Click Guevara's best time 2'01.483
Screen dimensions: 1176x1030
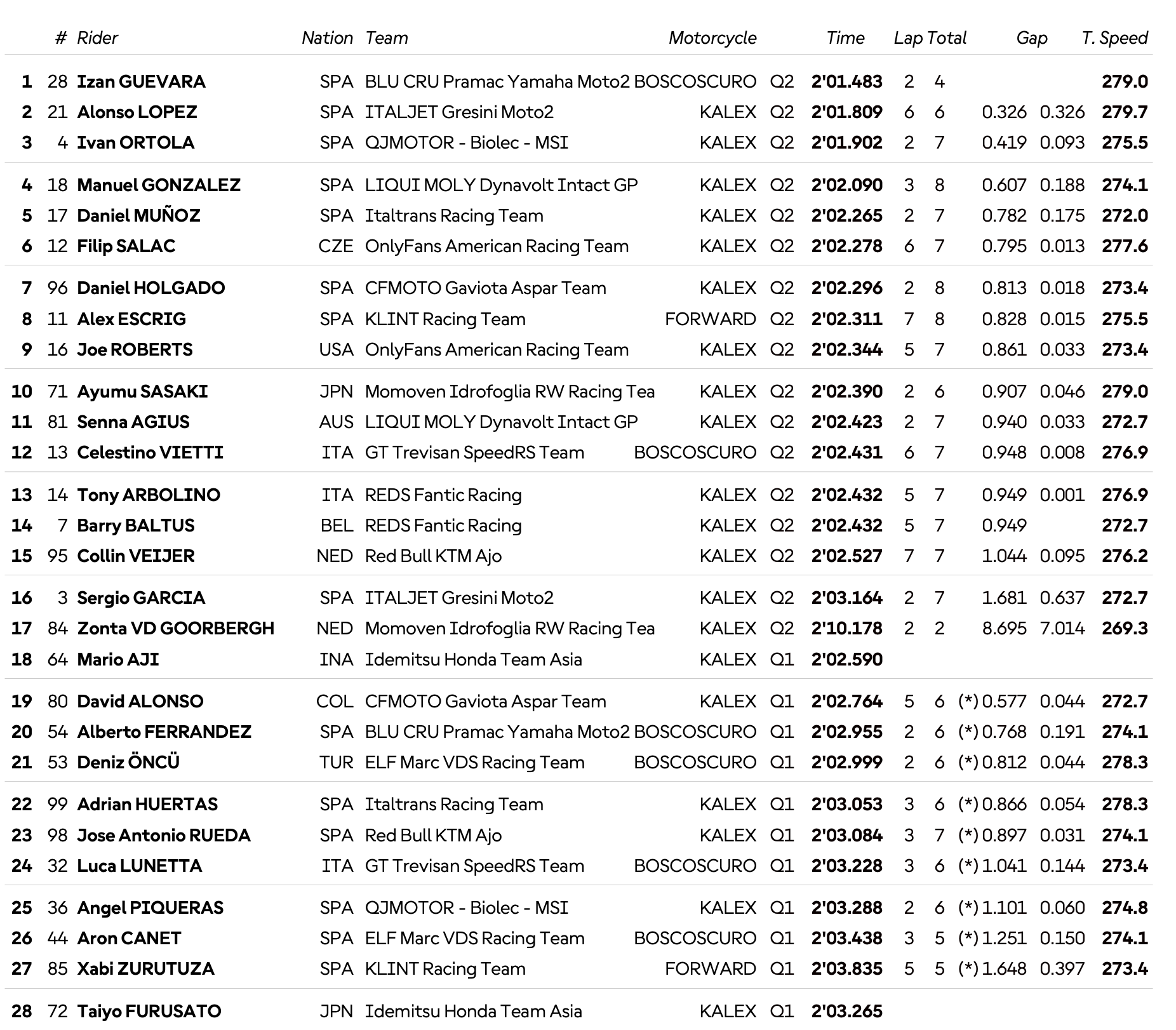tap(846, 81)
